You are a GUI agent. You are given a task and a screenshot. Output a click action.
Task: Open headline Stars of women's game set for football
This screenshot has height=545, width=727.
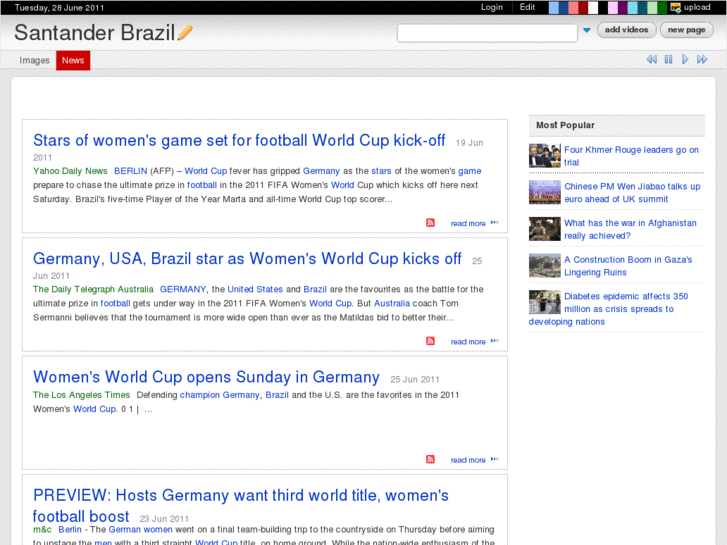pos(239,140)
